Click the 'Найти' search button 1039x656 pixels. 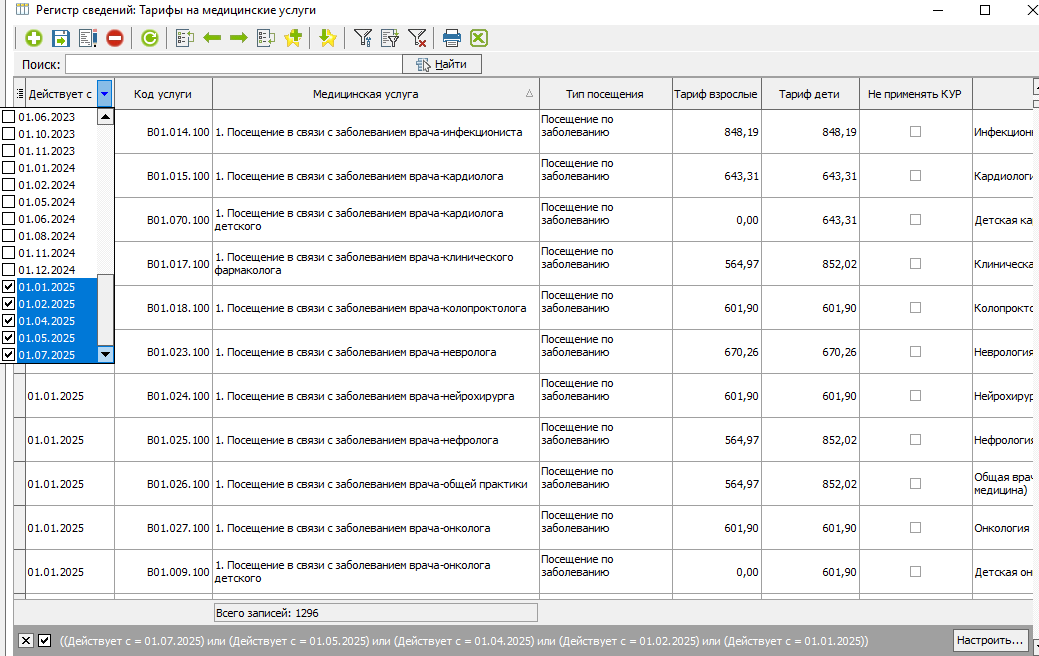tap(442, 64)
